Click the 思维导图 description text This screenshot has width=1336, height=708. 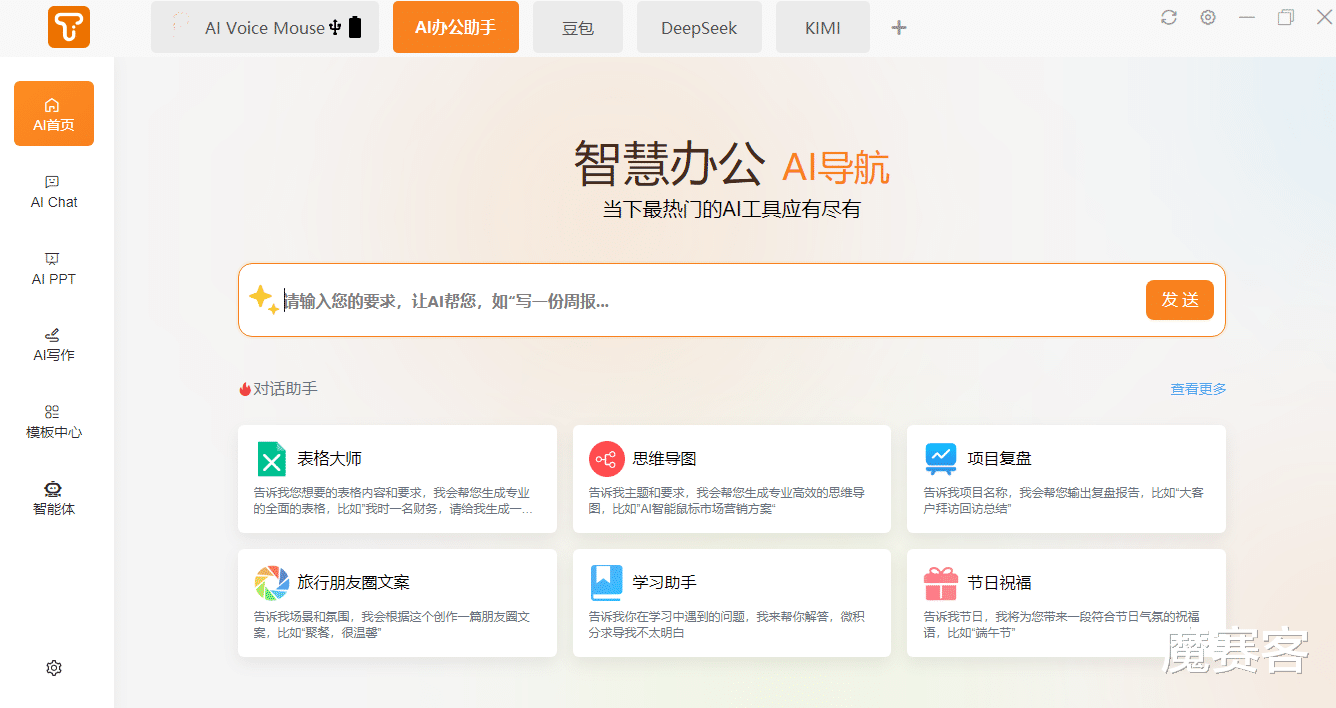tap(727, 501)
